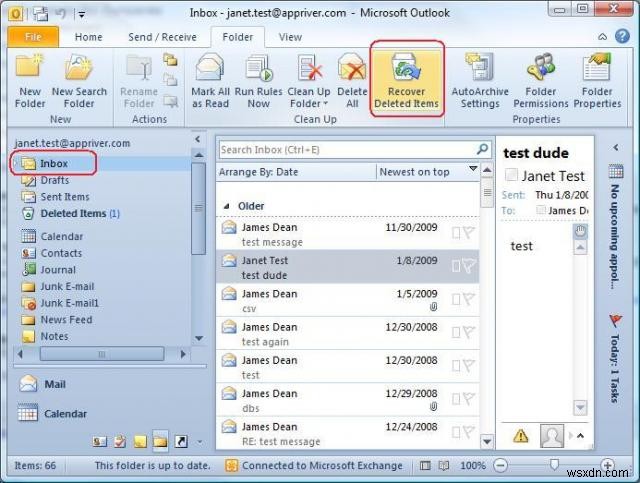Click the search magnifier in Search Inbox

482,149
